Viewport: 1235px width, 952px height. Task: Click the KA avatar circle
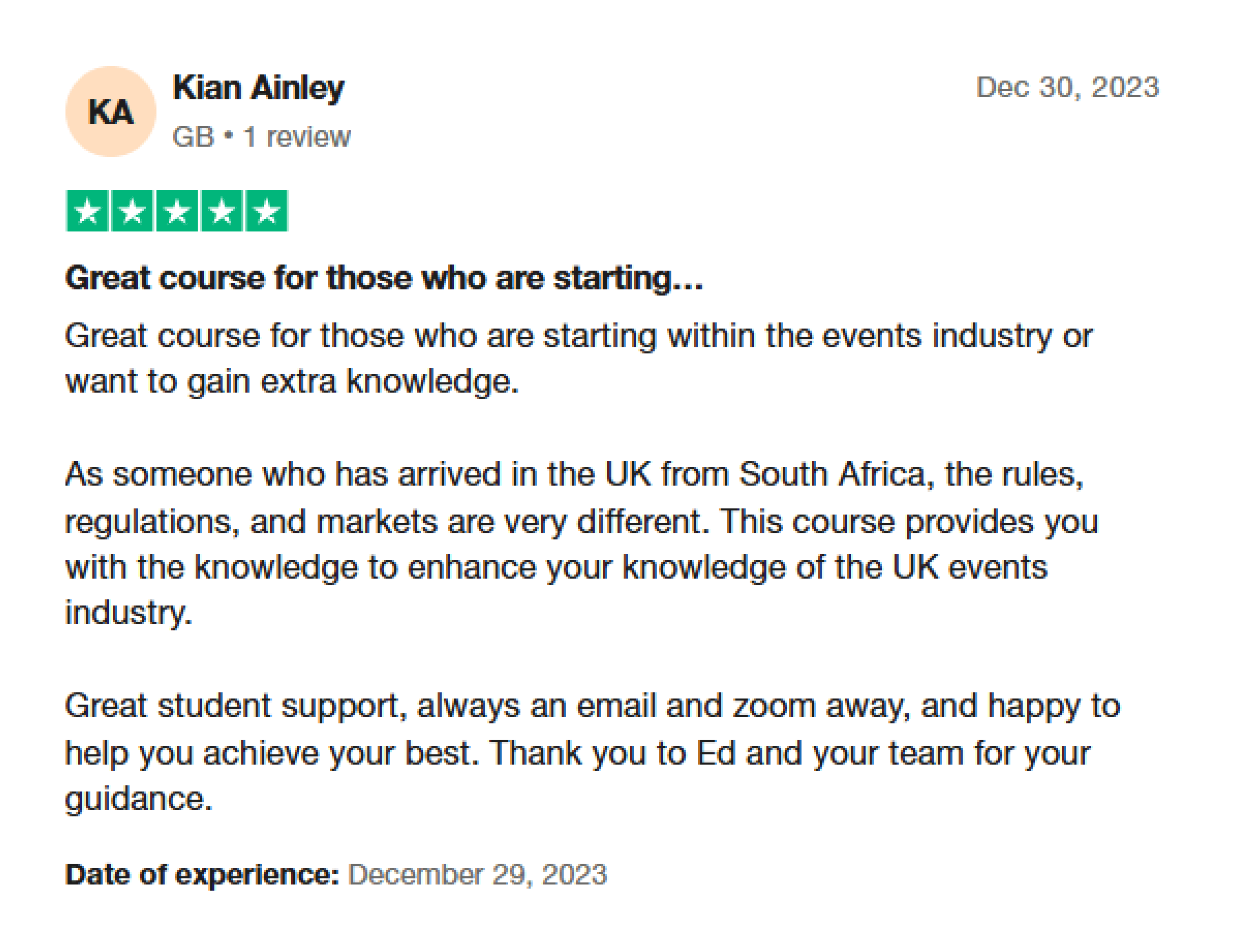point(111,112)
